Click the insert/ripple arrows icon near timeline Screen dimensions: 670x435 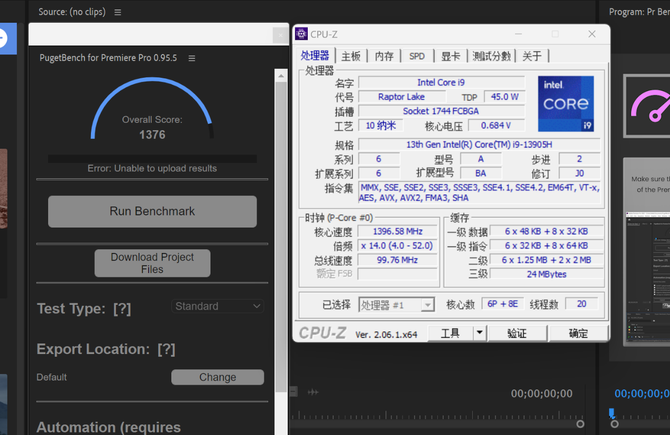[313, 392]
